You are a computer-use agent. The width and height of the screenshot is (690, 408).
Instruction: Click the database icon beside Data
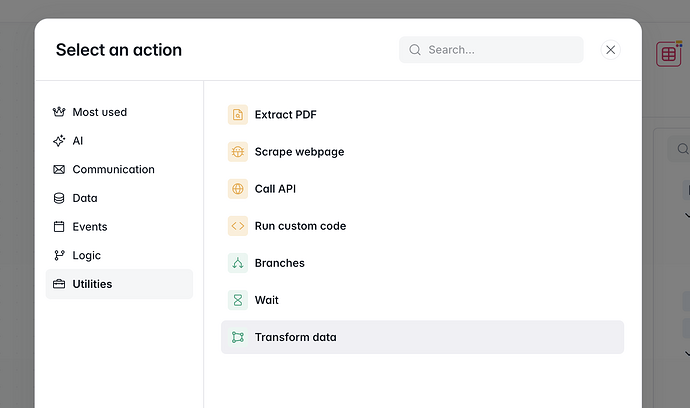click(x=59, y=198)
